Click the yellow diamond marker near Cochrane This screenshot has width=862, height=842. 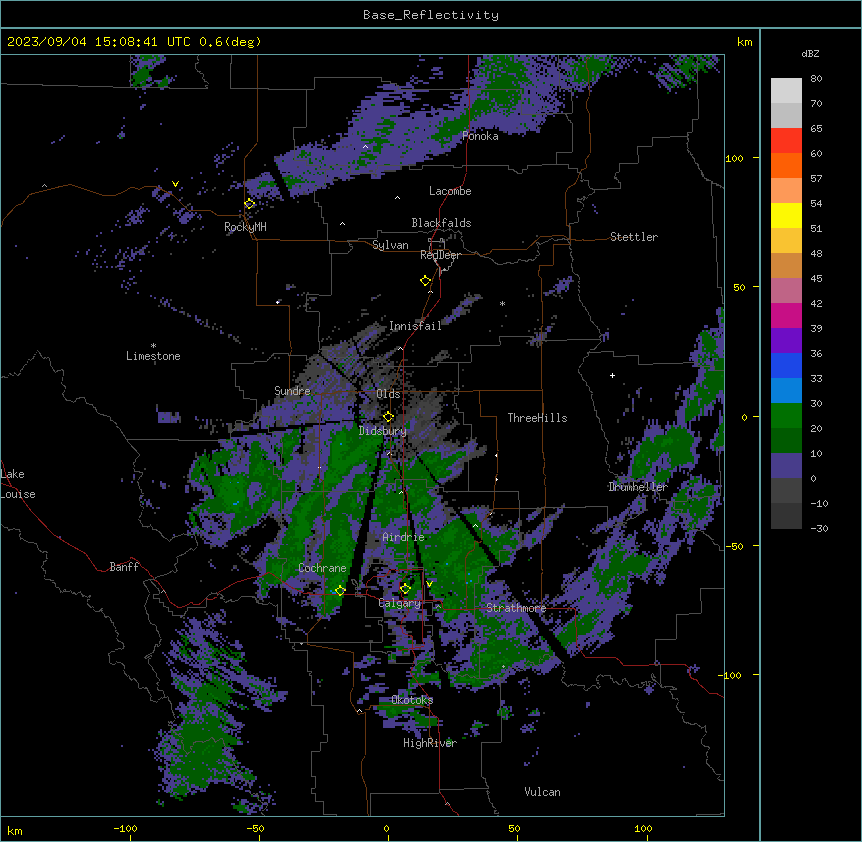(x=340, y=590)
